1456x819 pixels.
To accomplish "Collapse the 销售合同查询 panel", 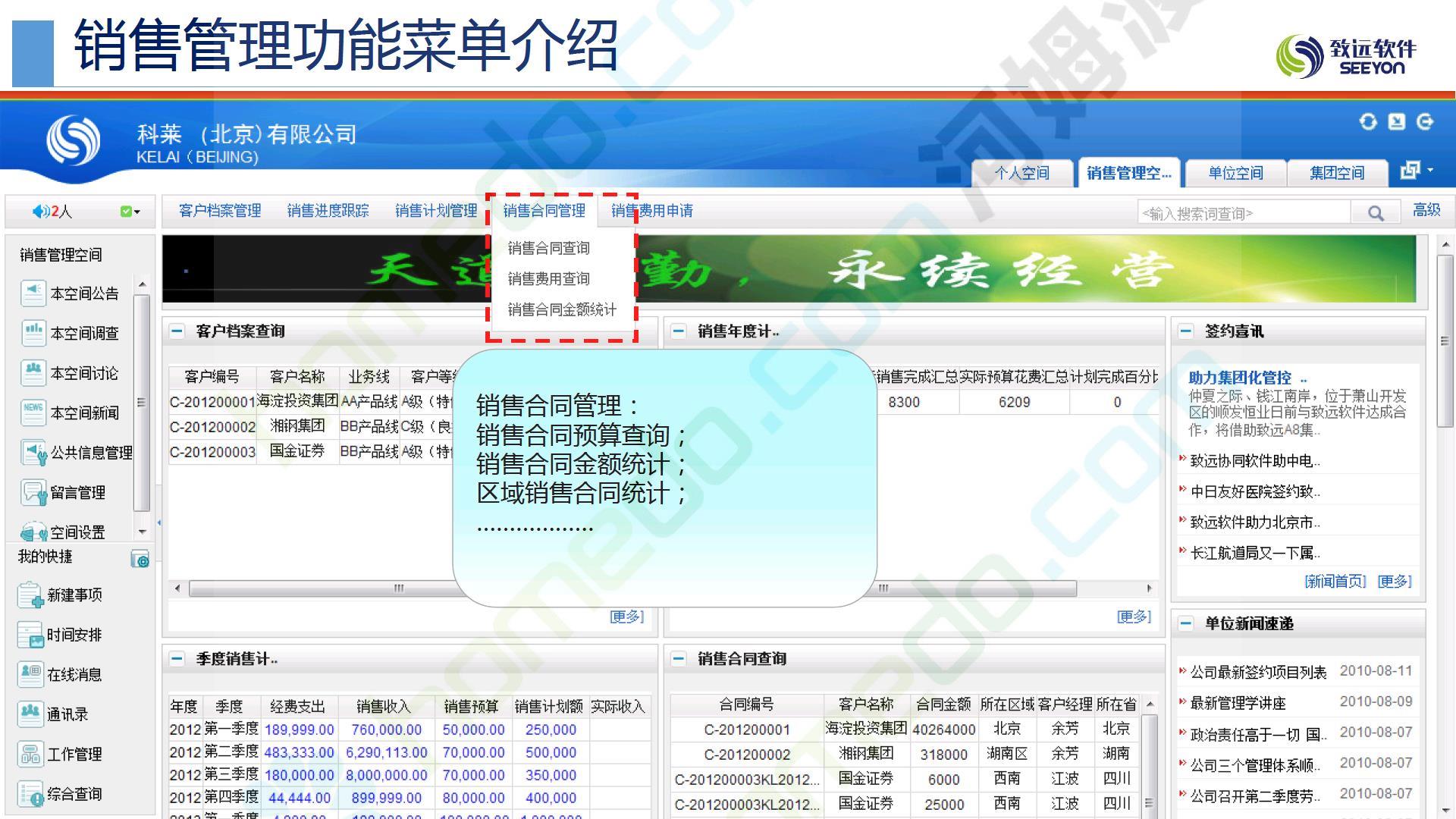I will point(679,659).
